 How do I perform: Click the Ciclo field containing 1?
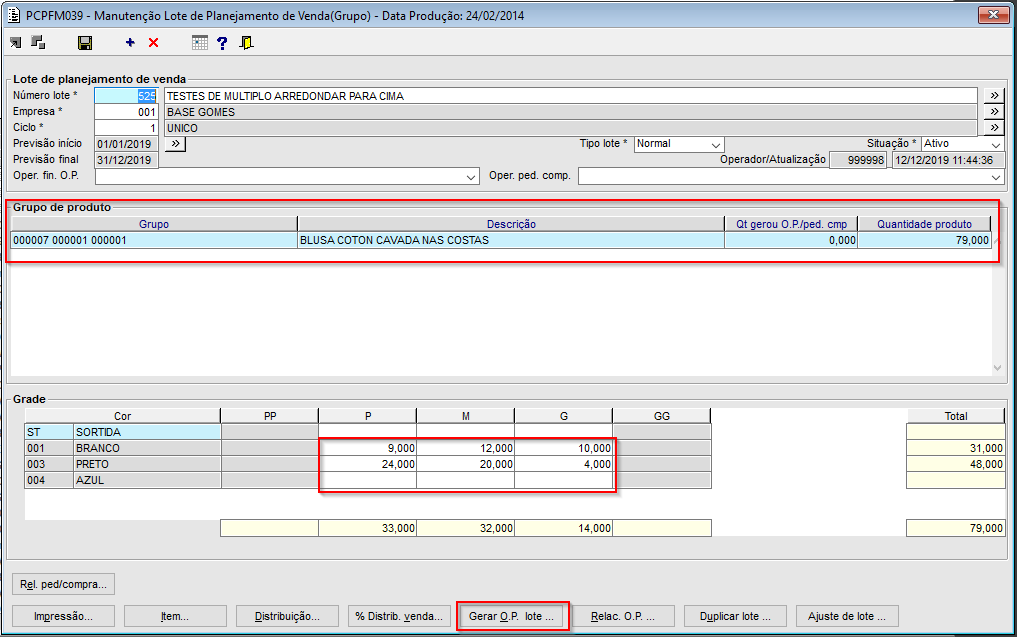(x=126, y=128)
